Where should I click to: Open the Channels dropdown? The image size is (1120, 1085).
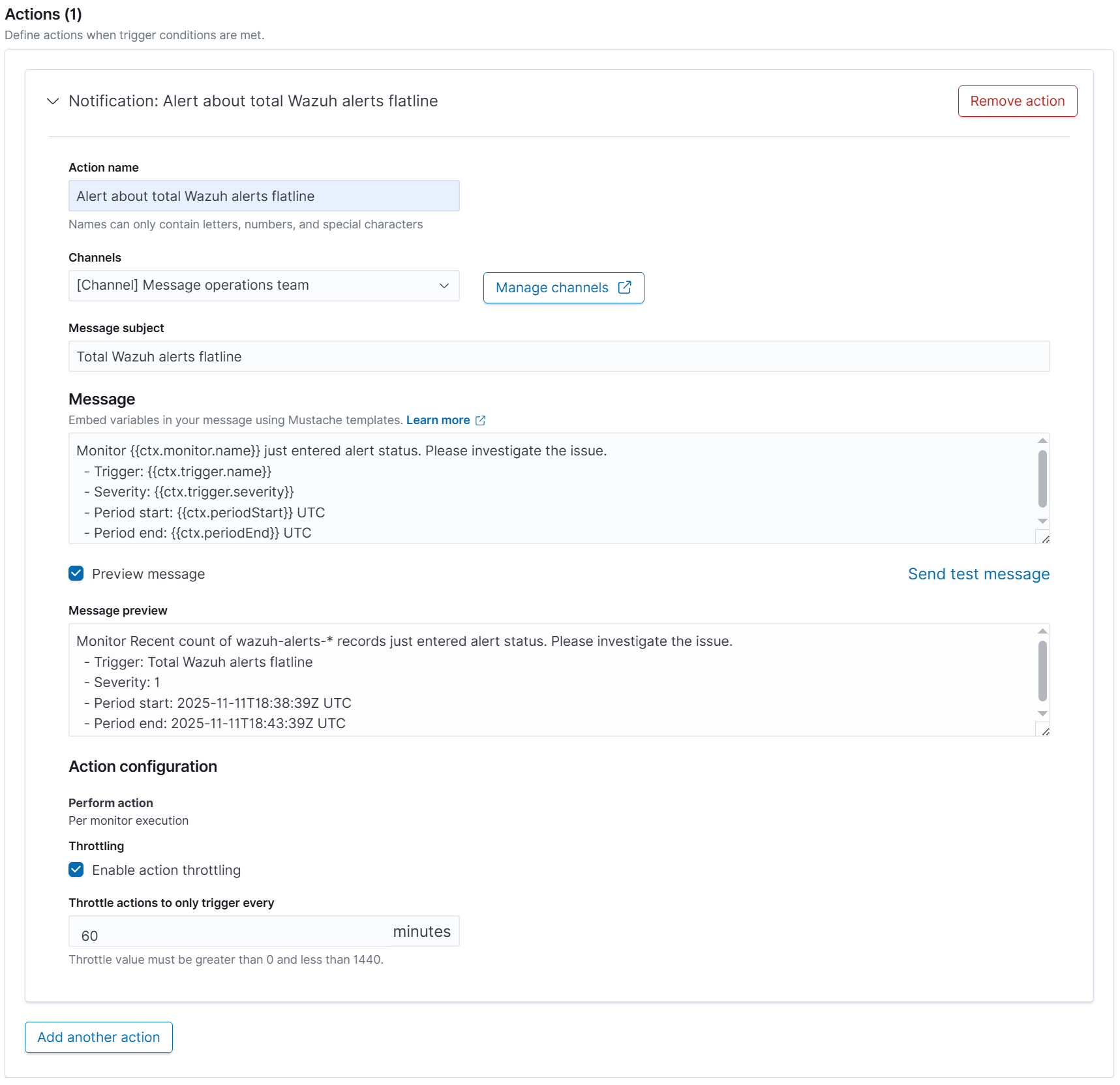click(x=264, y=286)
